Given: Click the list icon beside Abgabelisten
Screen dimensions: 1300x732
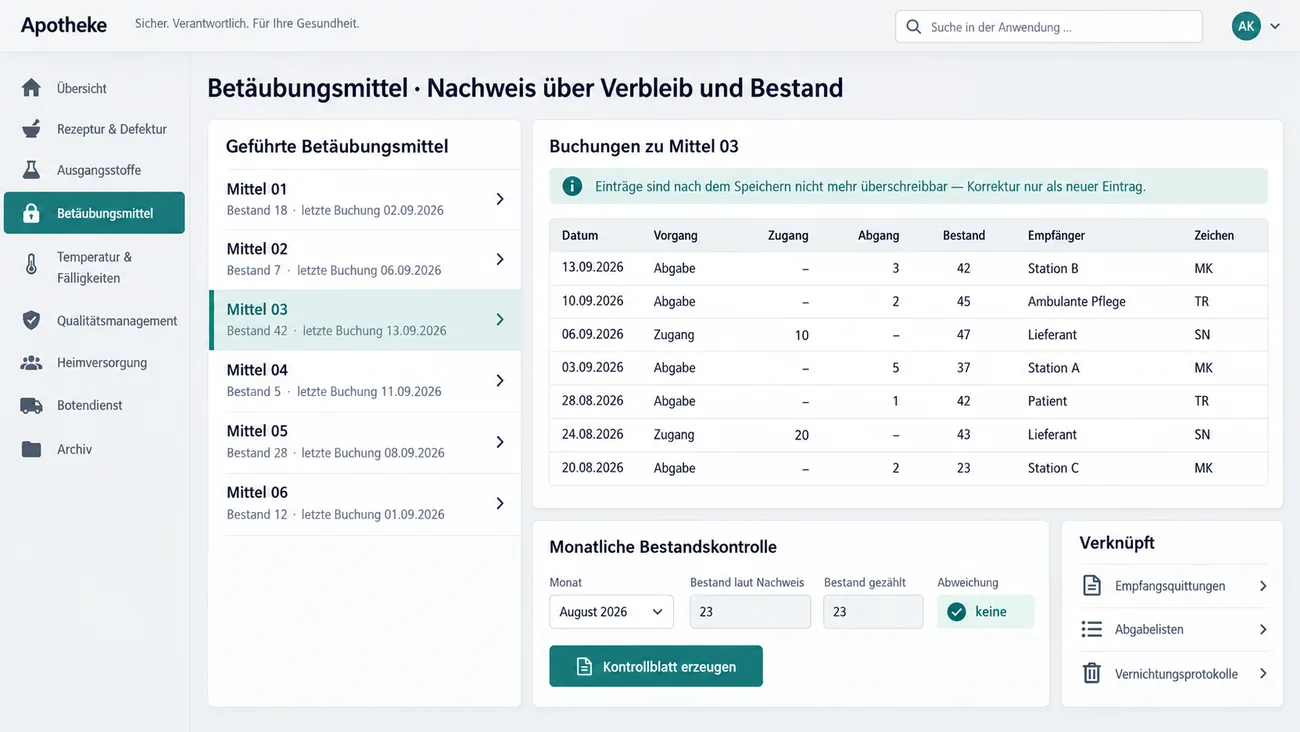Looking at the screenshot, I should click(x=1092, y=629).
